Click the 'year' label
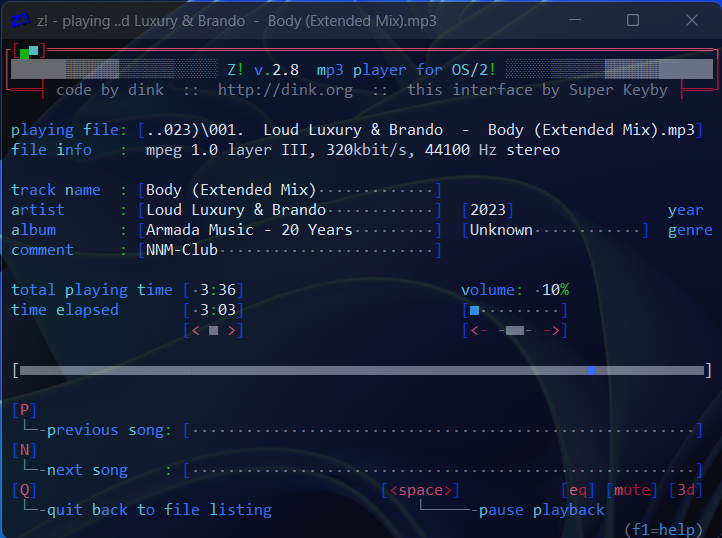The height and width of the screenshot is (538, 722). pos(686,210)
